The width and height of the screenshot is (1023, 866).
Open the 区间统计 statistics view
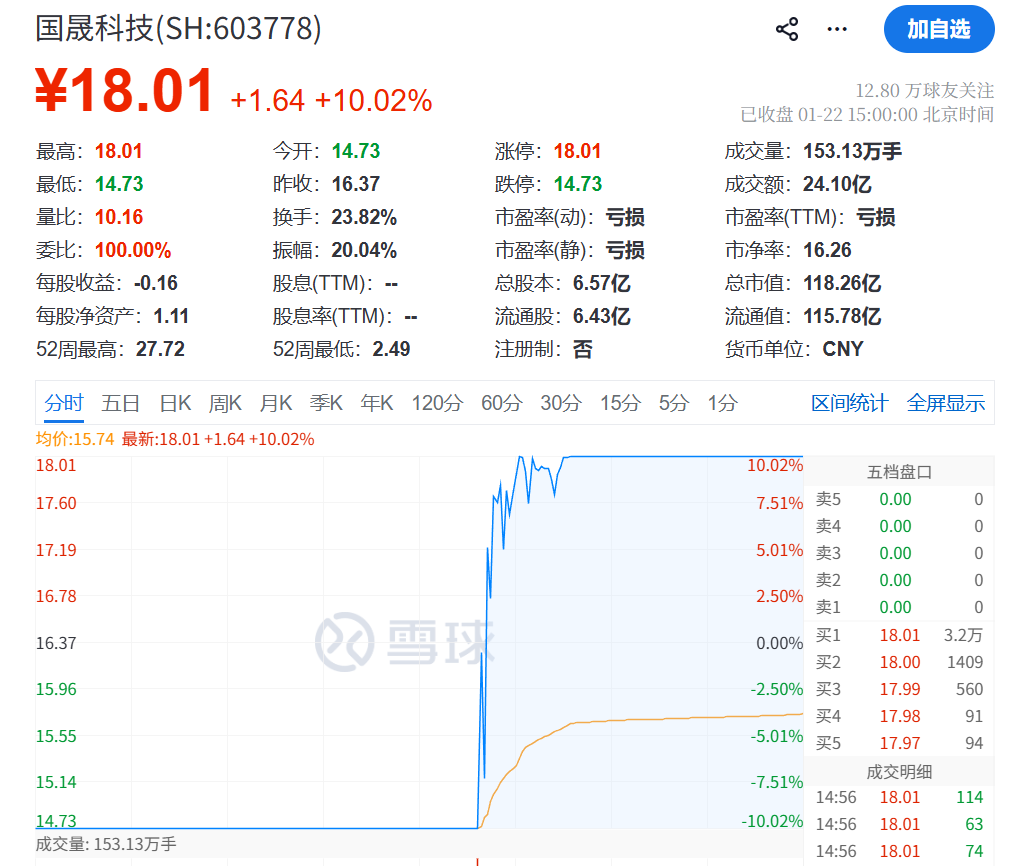(849, 401)
